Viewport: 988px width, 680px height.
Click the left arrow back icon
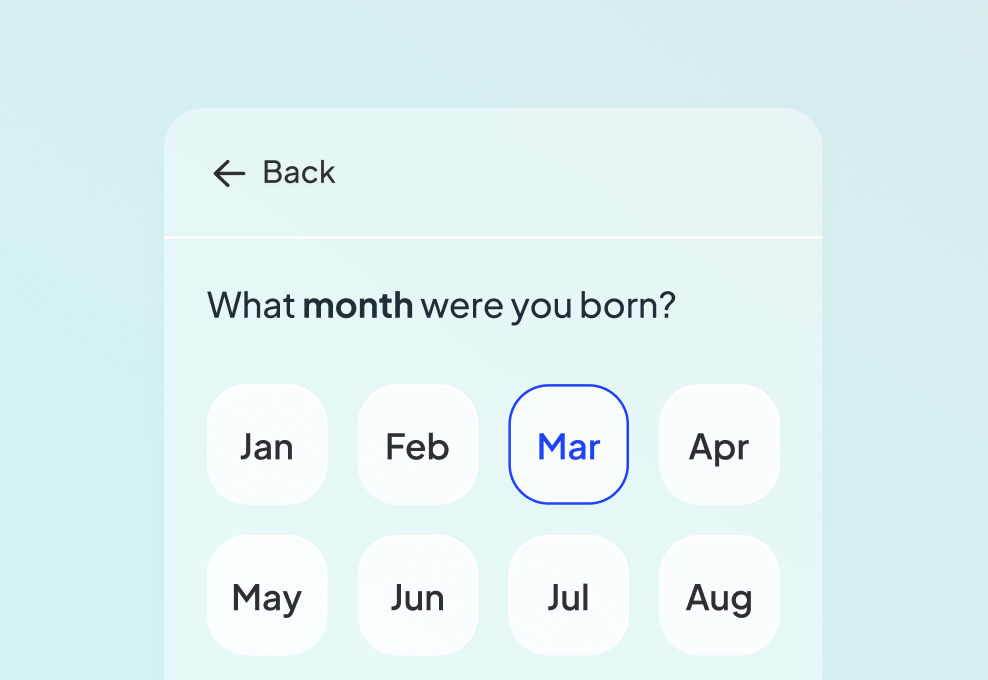click(x=228, y=173)
